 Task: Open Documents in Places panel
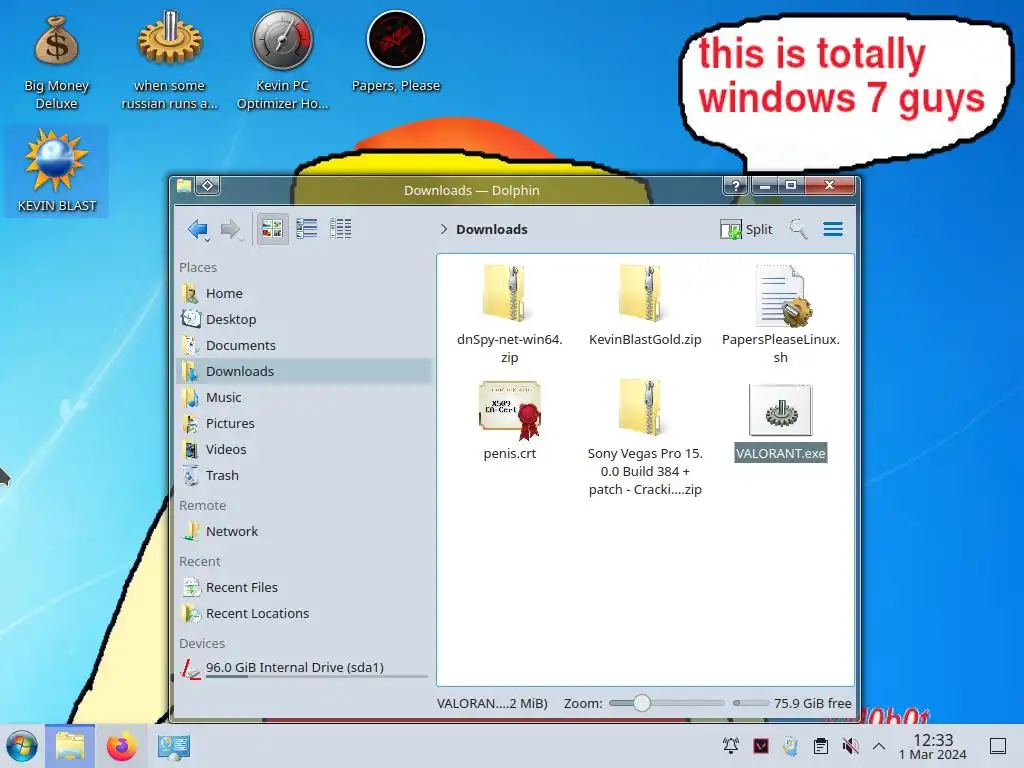(x=304, y=345)
